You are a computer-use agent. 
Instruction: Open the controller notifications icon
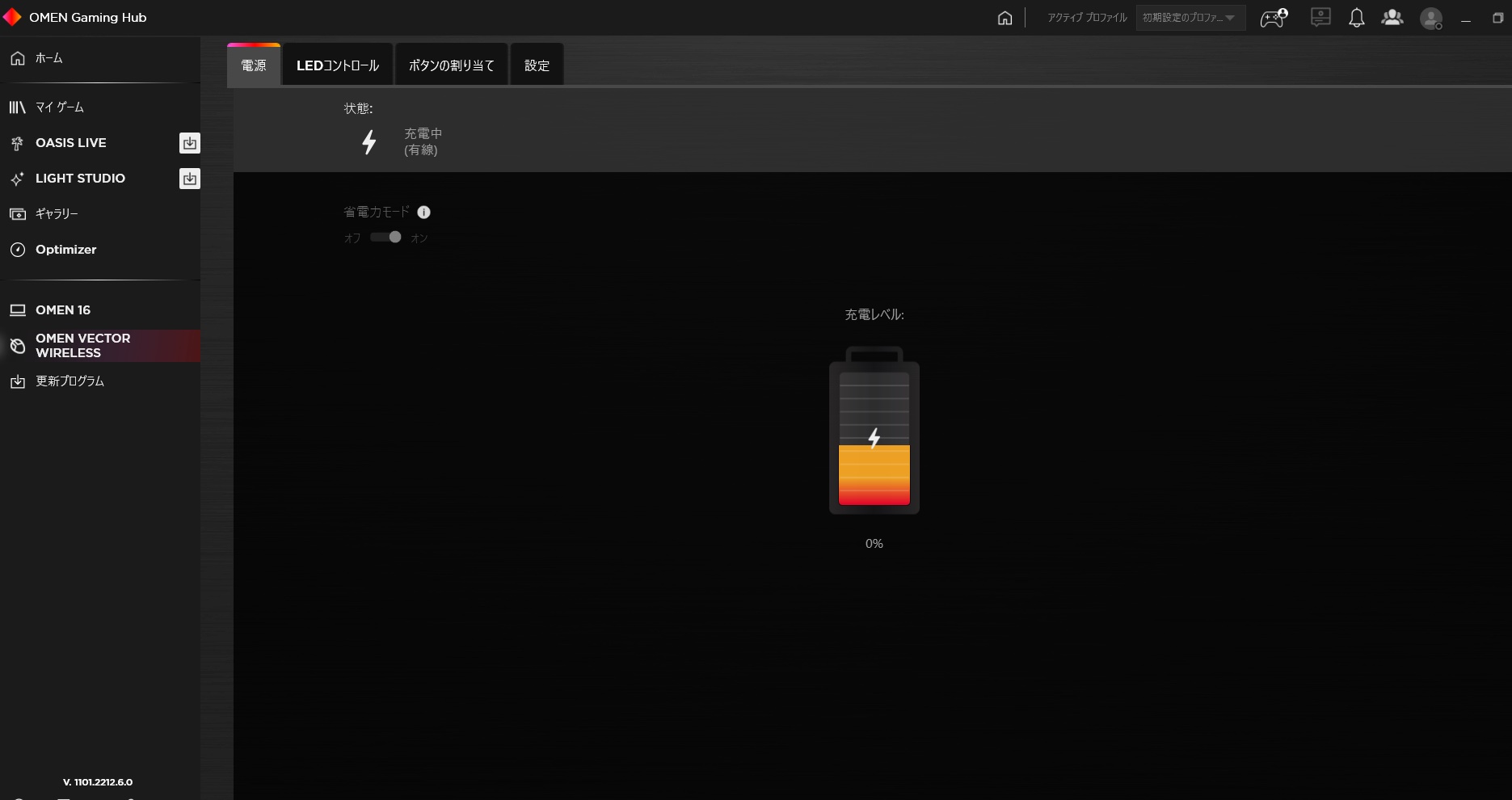[x=1274, y=18]
